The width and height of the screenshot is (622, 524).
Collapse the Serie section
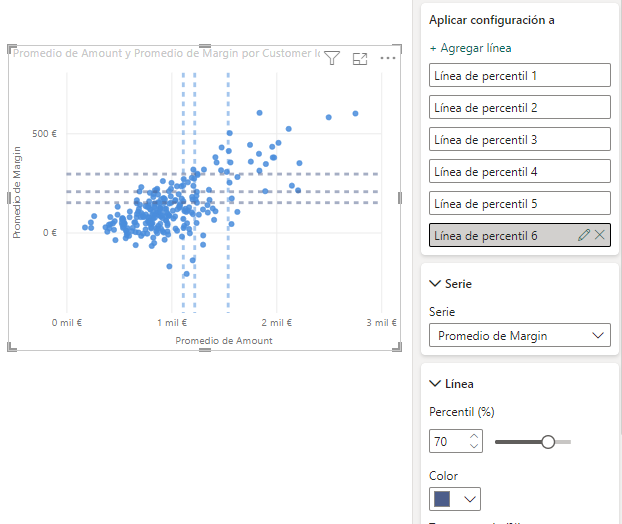(x=436, y=284)
